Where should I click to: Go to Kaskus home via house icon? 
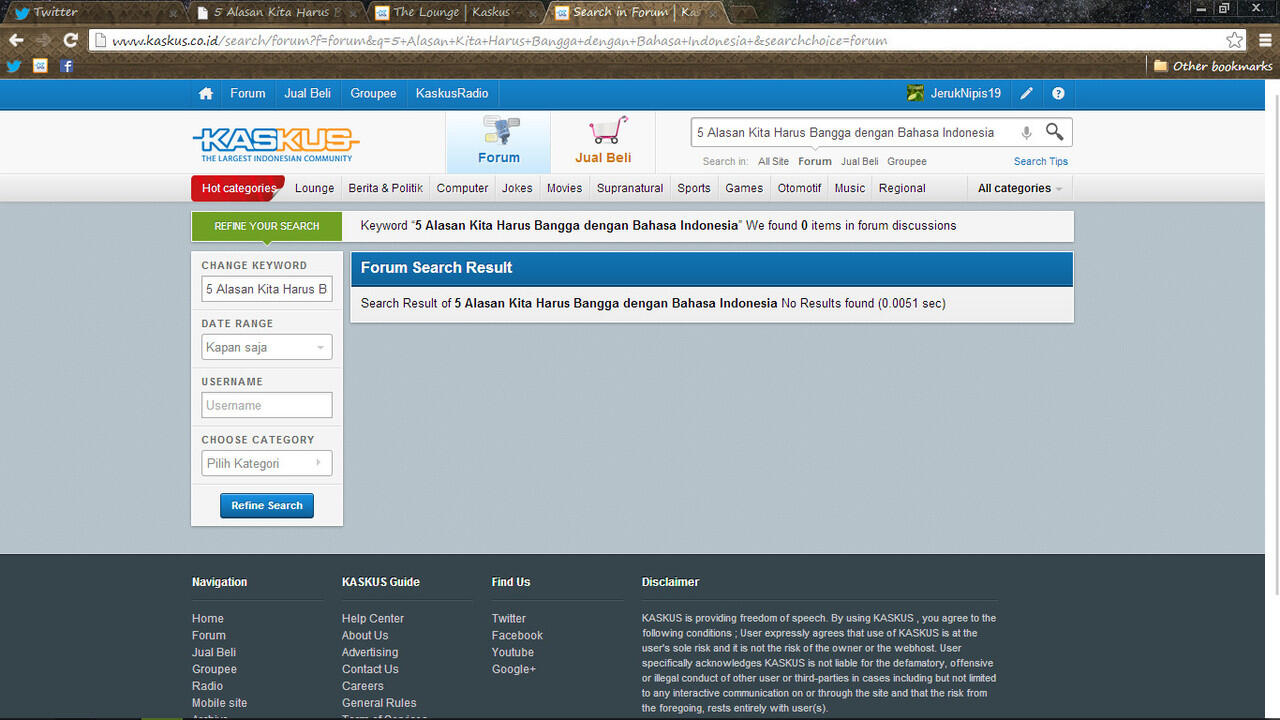206,93
